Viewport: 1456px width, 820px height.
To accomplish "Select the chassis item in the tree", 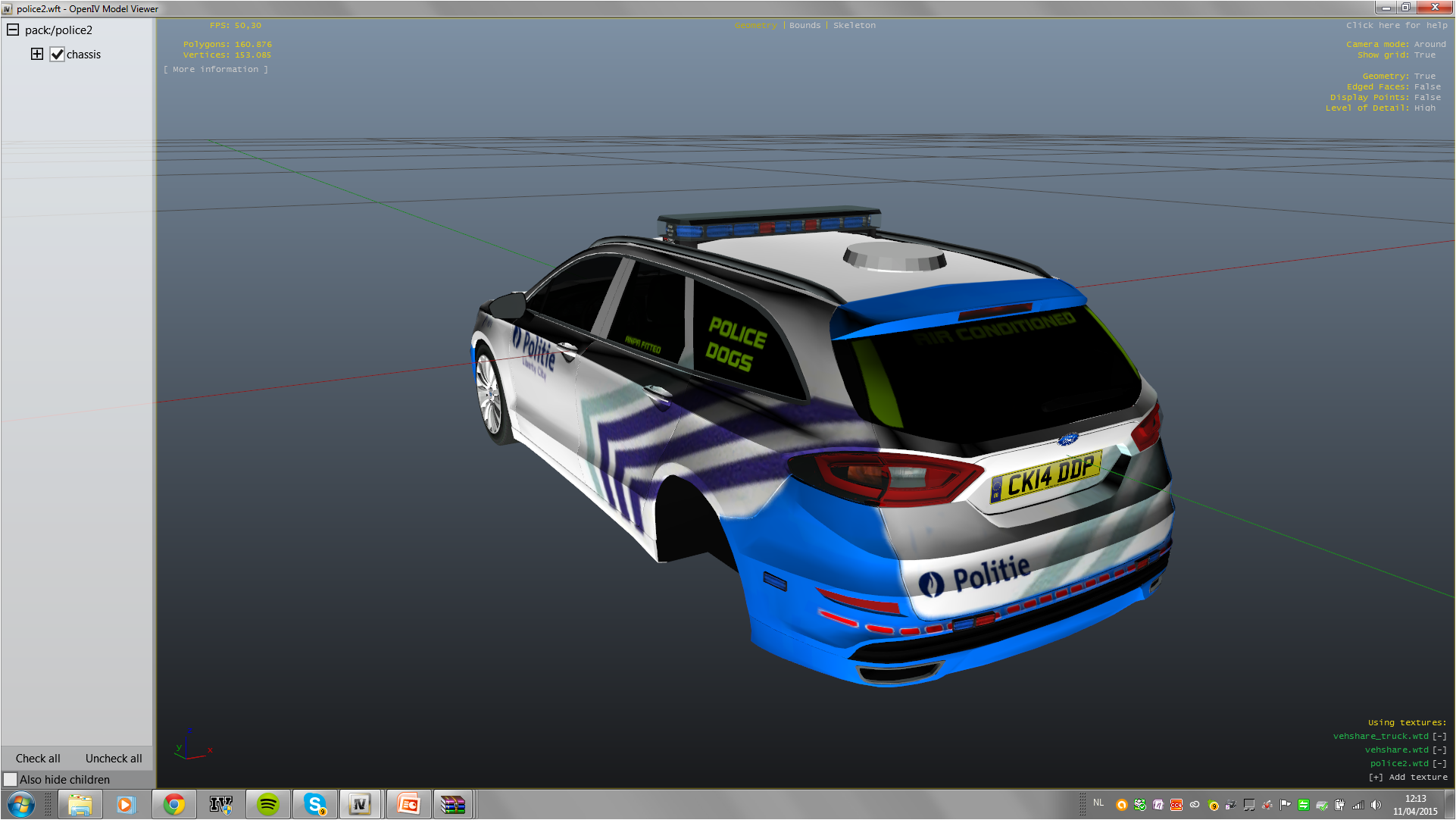I will click(83, 55).
